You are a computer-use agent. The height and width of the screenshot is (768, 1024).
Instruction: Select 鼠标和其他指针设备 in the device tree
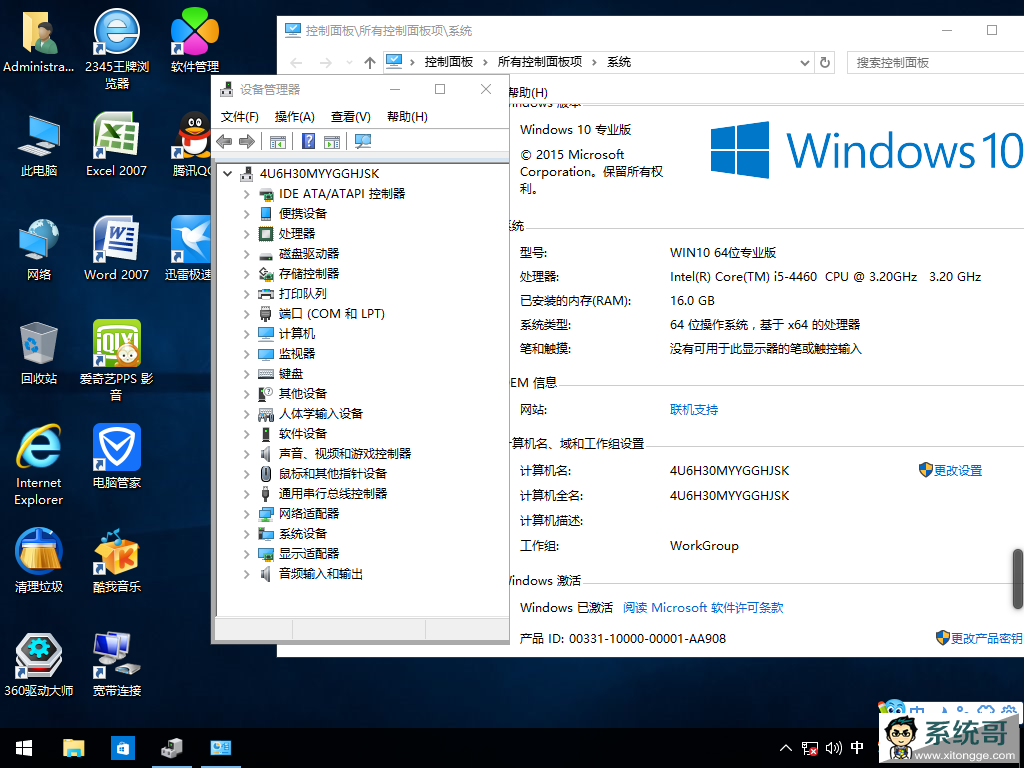tap(332, 473)
